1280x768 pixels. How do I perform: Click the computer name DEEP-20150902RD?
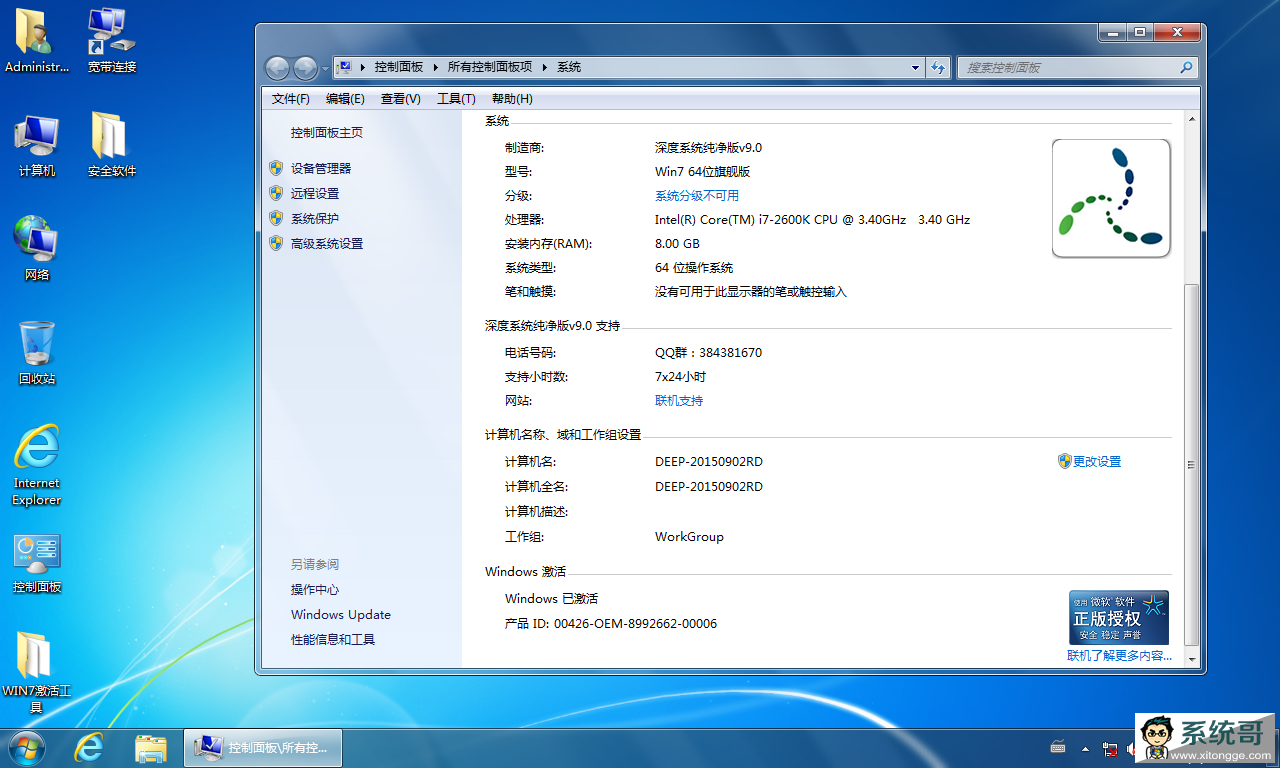(x=709, y=462)
